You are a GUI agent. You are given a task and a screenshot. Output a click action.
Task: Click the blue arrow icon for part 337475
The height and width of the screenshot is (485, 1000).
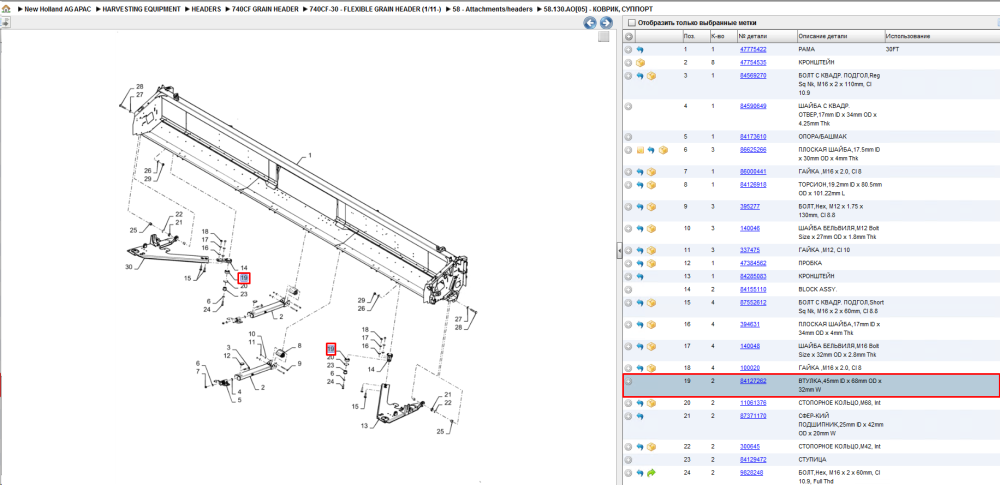[640, 250]
